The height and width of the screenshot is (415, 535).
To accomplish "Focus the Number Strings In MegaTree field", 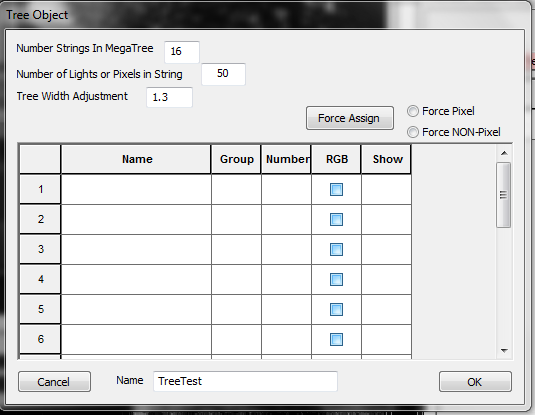I will (x=182, y=52).
